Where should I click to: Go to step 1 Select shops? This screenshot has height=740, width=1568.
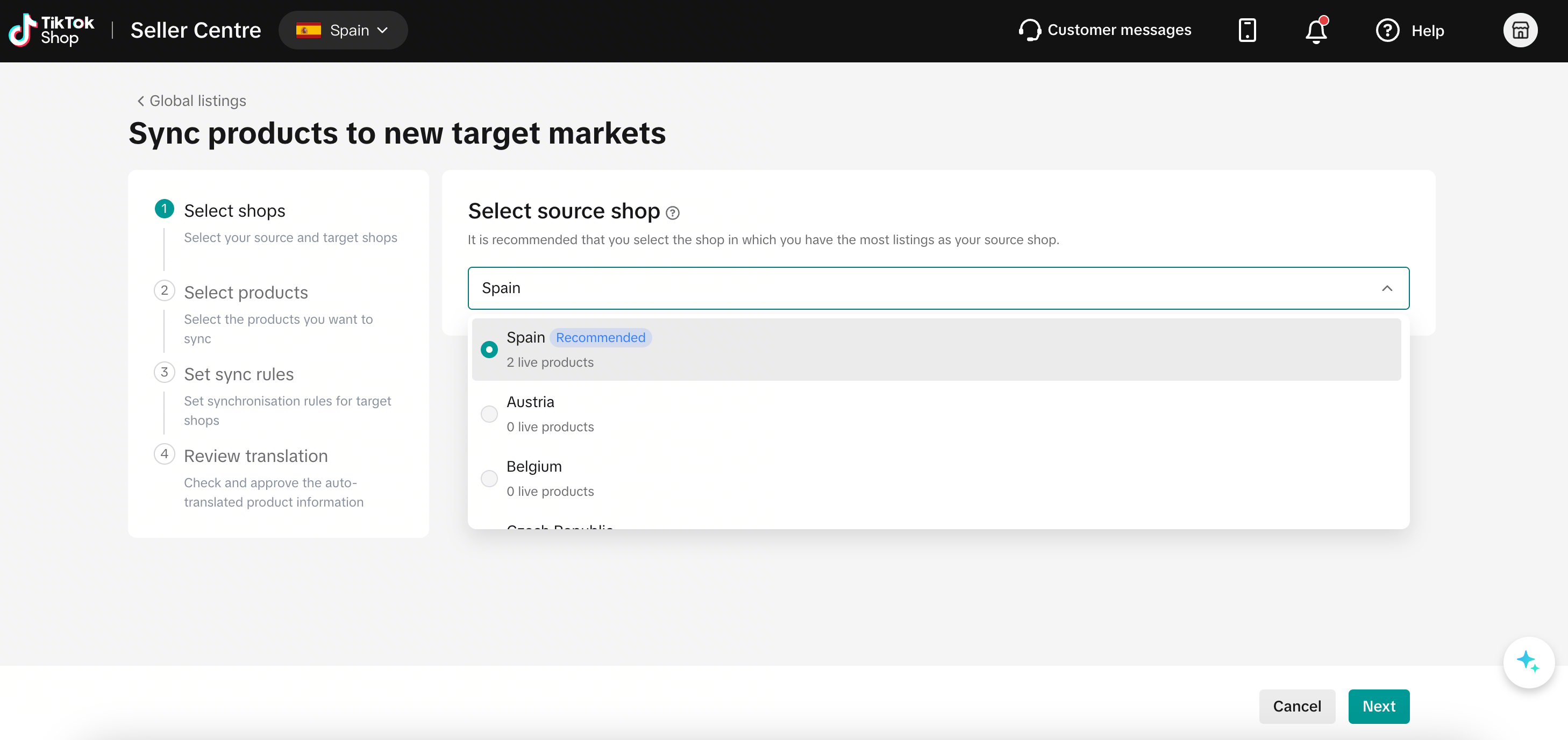(234, 211)
